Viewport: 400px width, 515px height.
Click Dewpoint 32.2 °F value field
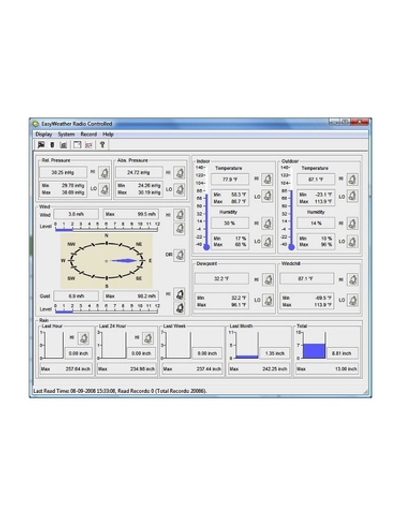coord(222,279)
